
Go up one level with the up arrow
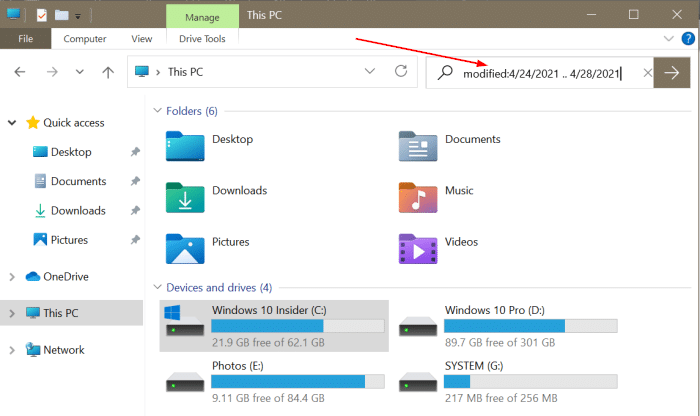[x=108, y=72]
